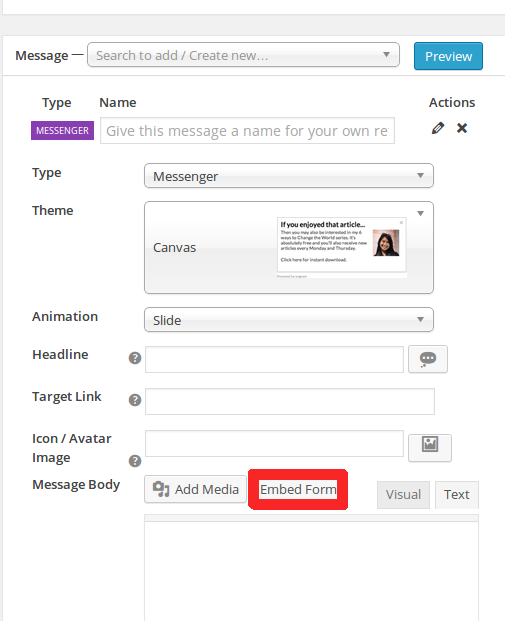The image size is (505, 621).
Task: Click the Target Link text field
Action: click(x=290, y=401)
